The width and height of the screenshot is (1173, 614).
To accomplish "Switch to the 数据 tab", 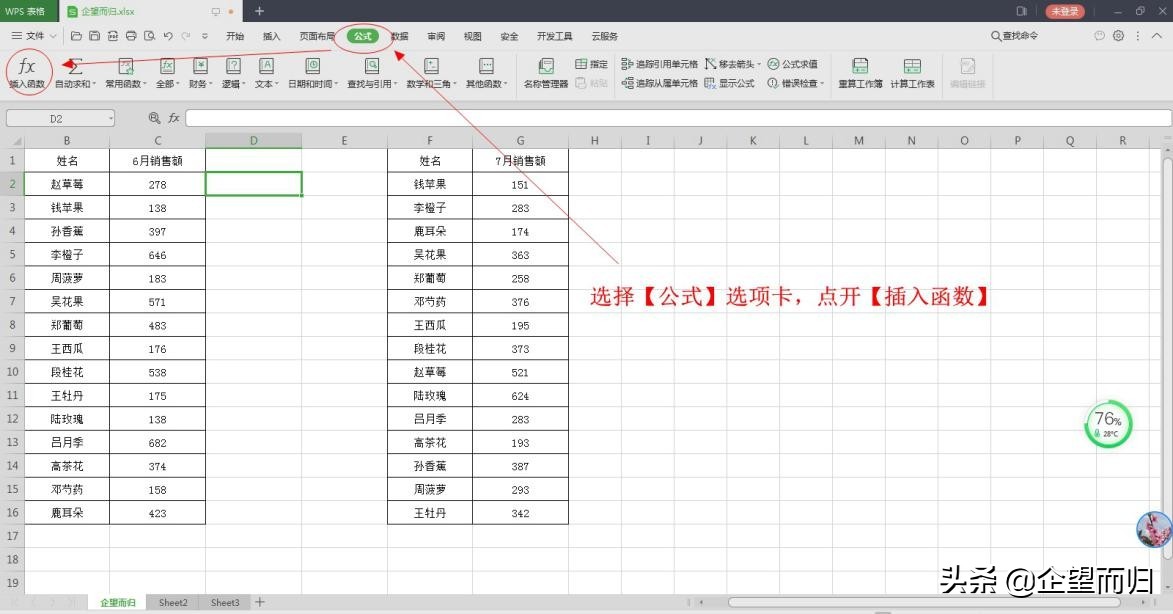I will (399, 36).
